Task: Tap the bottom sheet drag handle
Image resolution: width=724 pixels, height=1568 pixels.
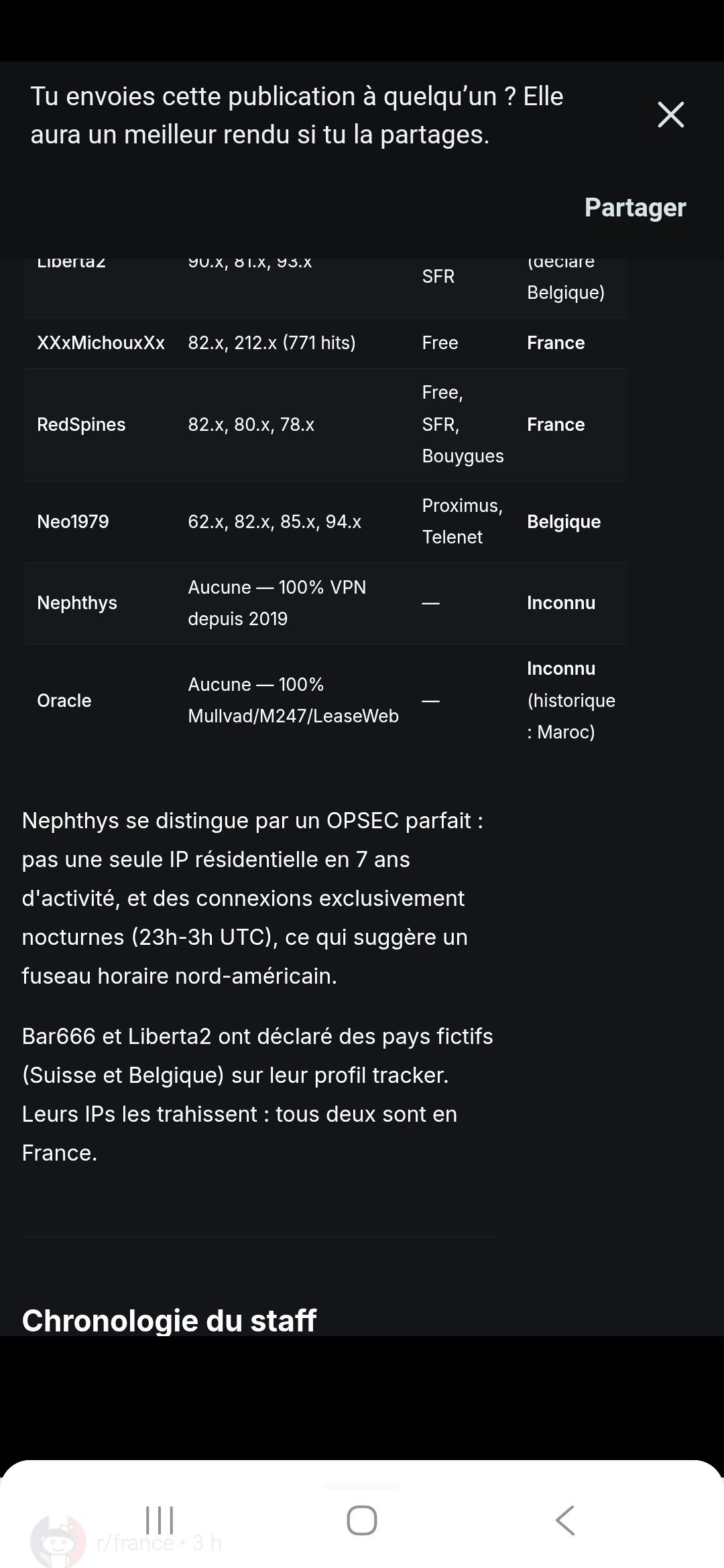Action: tap(361, 1486)
